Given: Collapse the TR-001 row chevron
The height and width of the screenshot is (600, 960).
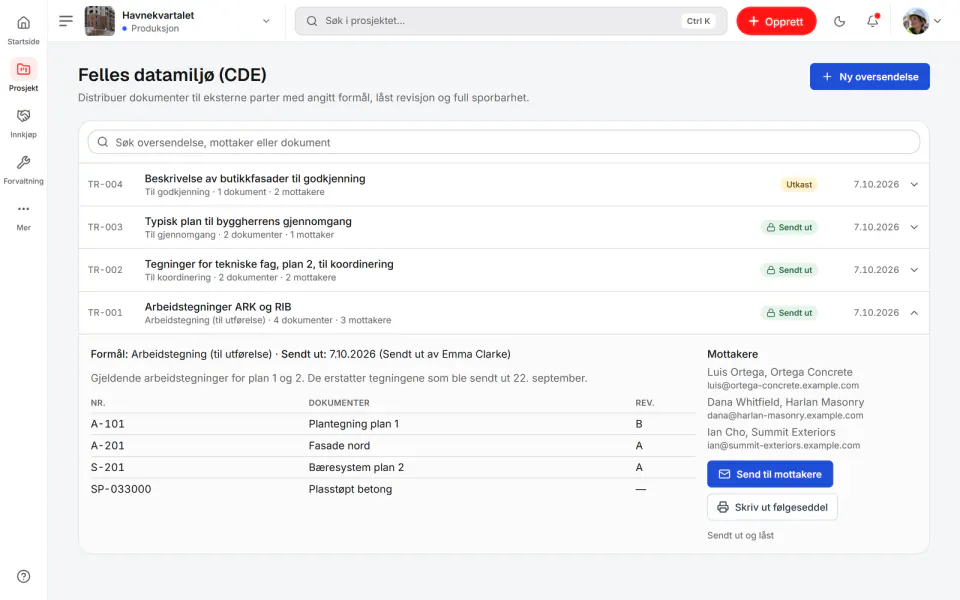Looking at the screenshot, I should pyautogui.click(x=914, y=313).
